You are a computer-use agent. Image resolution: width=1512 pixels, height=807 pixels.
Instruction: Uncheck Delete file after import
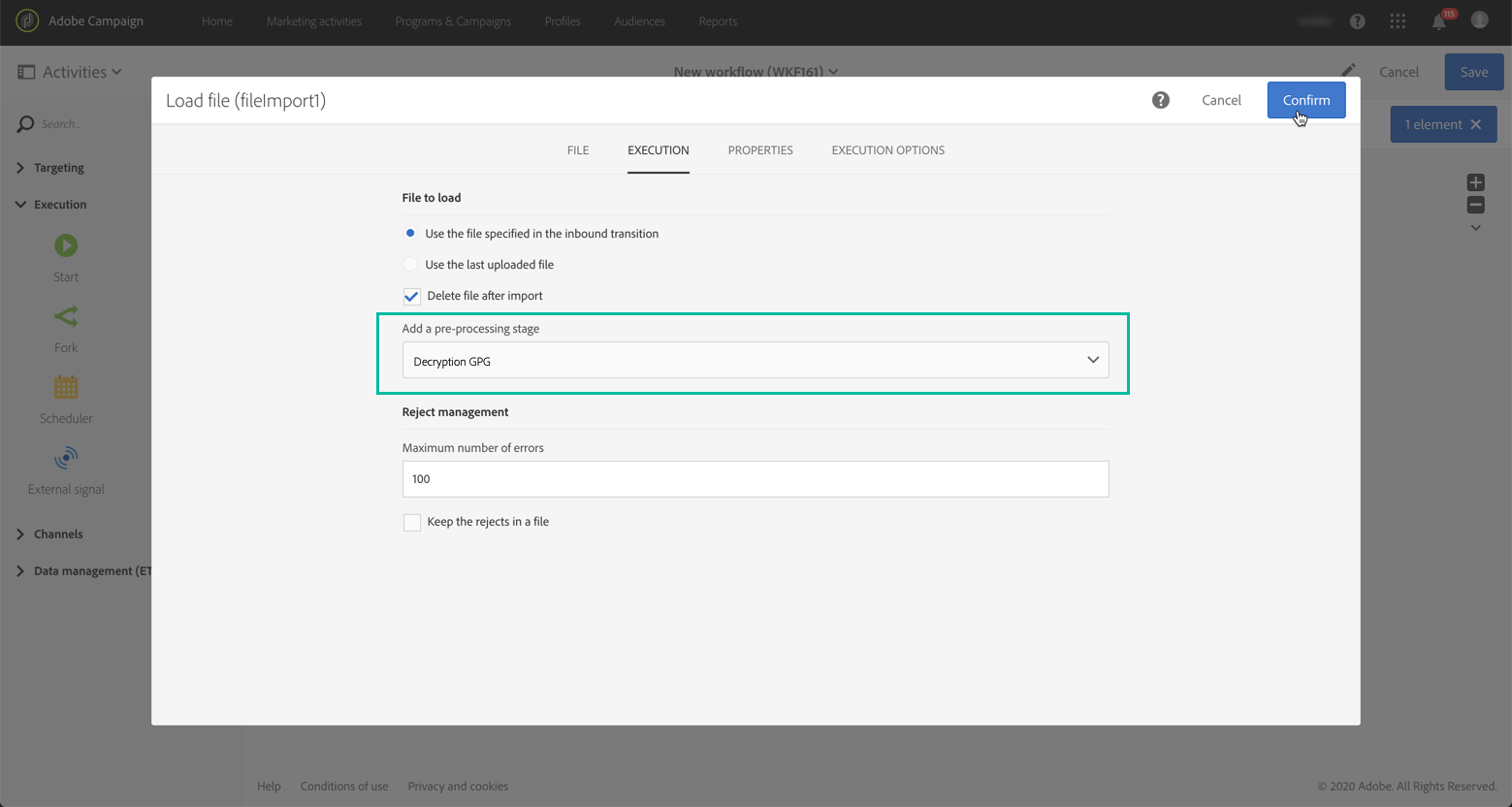(x=412, y=296)
